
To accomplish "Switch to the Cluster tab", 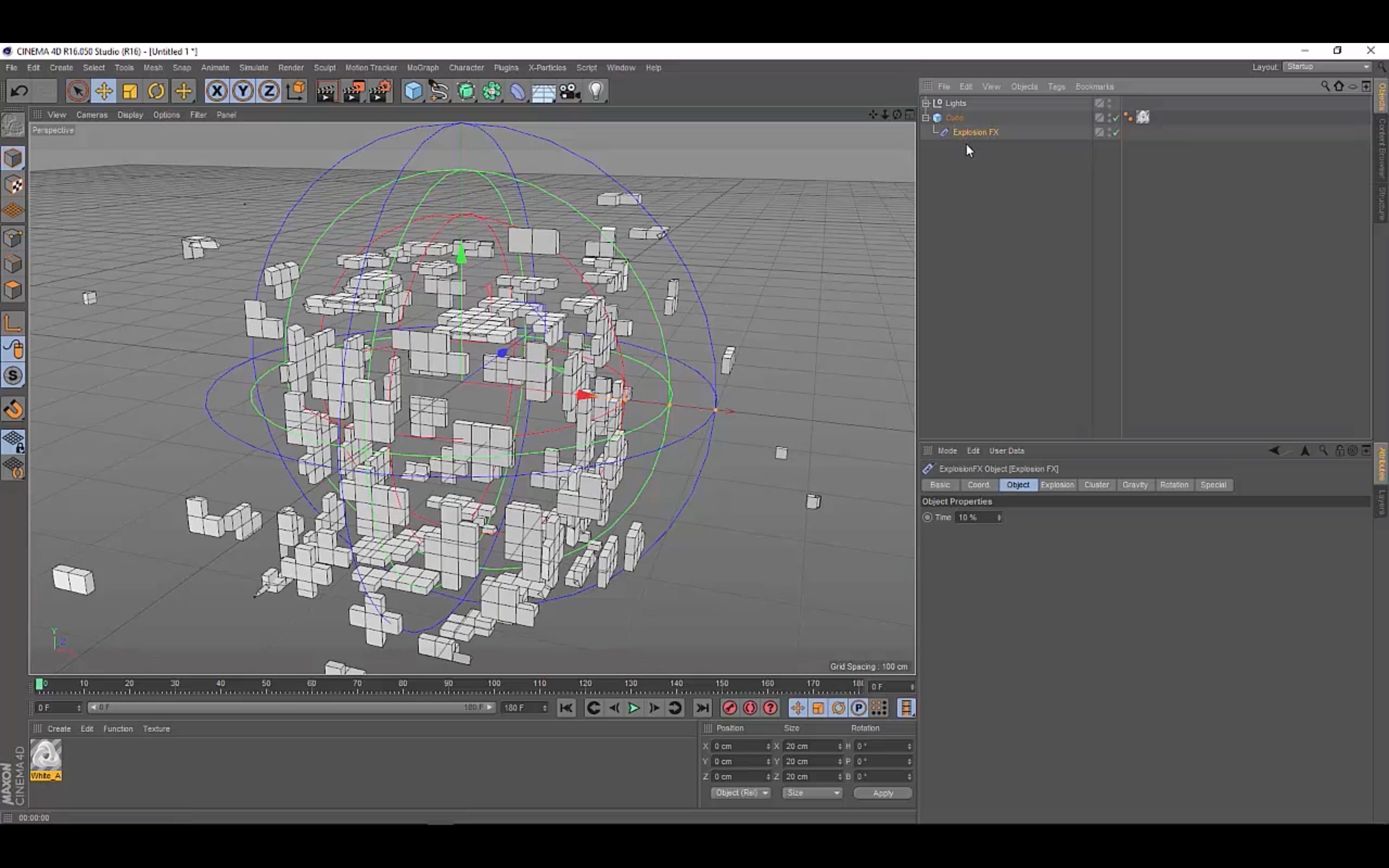I will point(1096,485).
